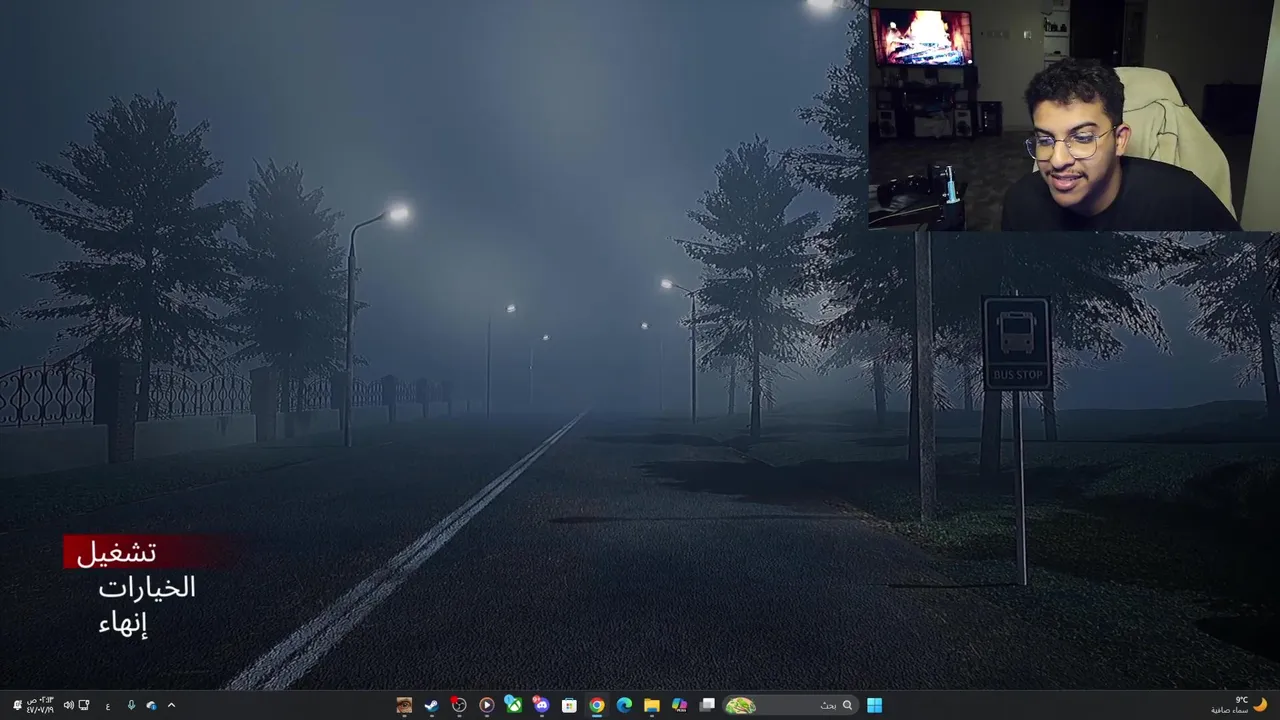Image resolution: width=1280 pixels, height=720 pixels.
Task: Launch Microsoft Copilot from the taskbar
Action: click(680, 705)
